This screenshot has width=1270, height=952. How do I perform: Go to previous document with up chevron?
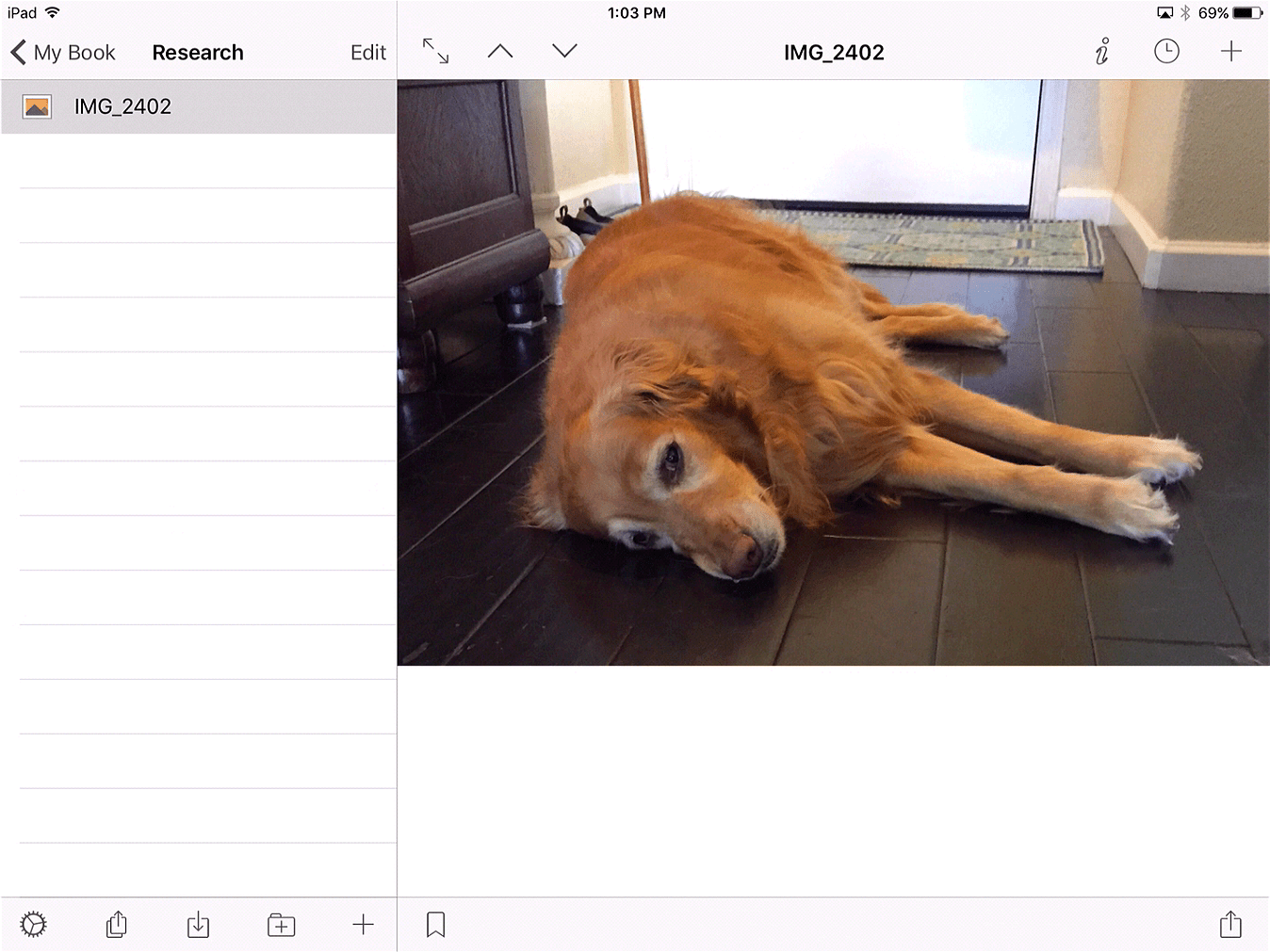tap(500, 51)
